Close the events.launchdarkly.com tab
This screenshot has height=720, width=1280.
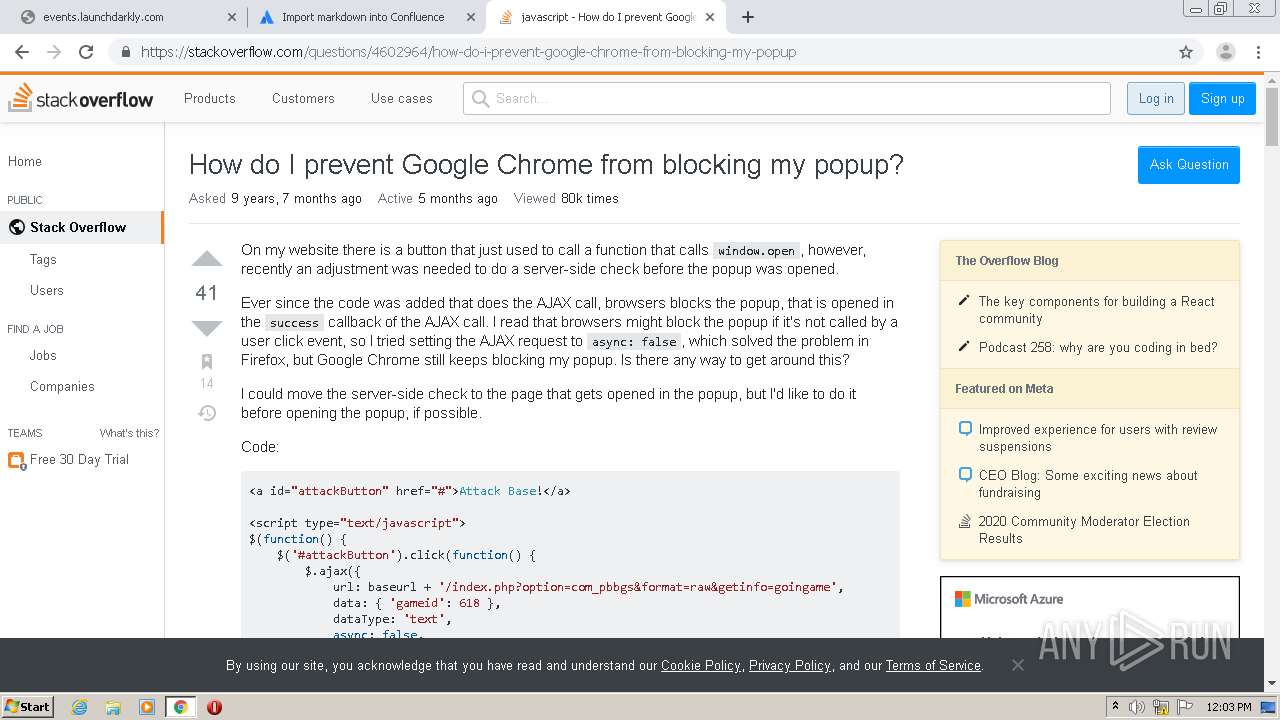(231, 17)
